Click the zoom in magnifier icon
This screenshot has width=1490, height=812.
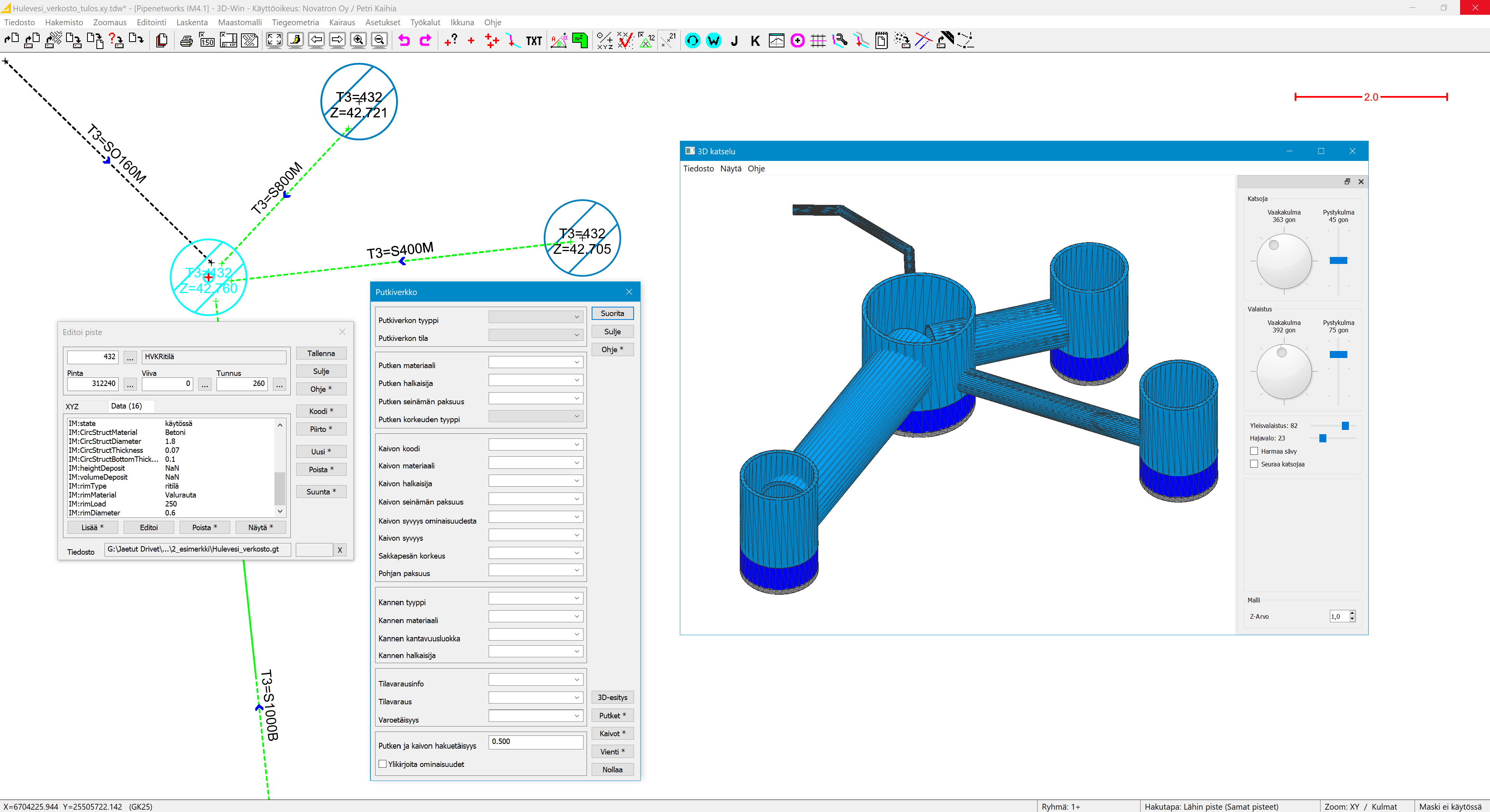tap(359, 40)
